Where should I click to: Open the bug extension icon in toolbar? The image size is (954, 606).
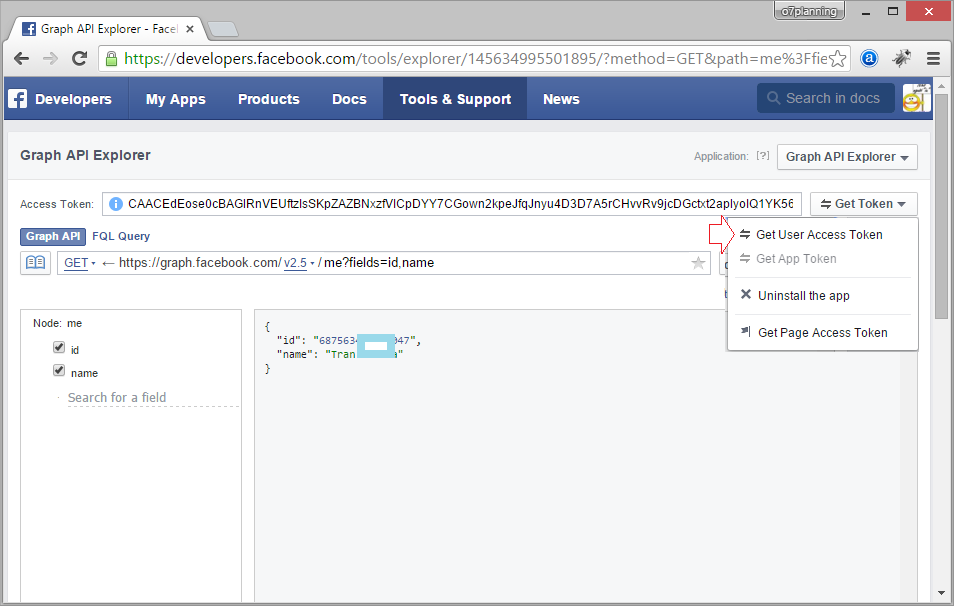pos(902,58)
